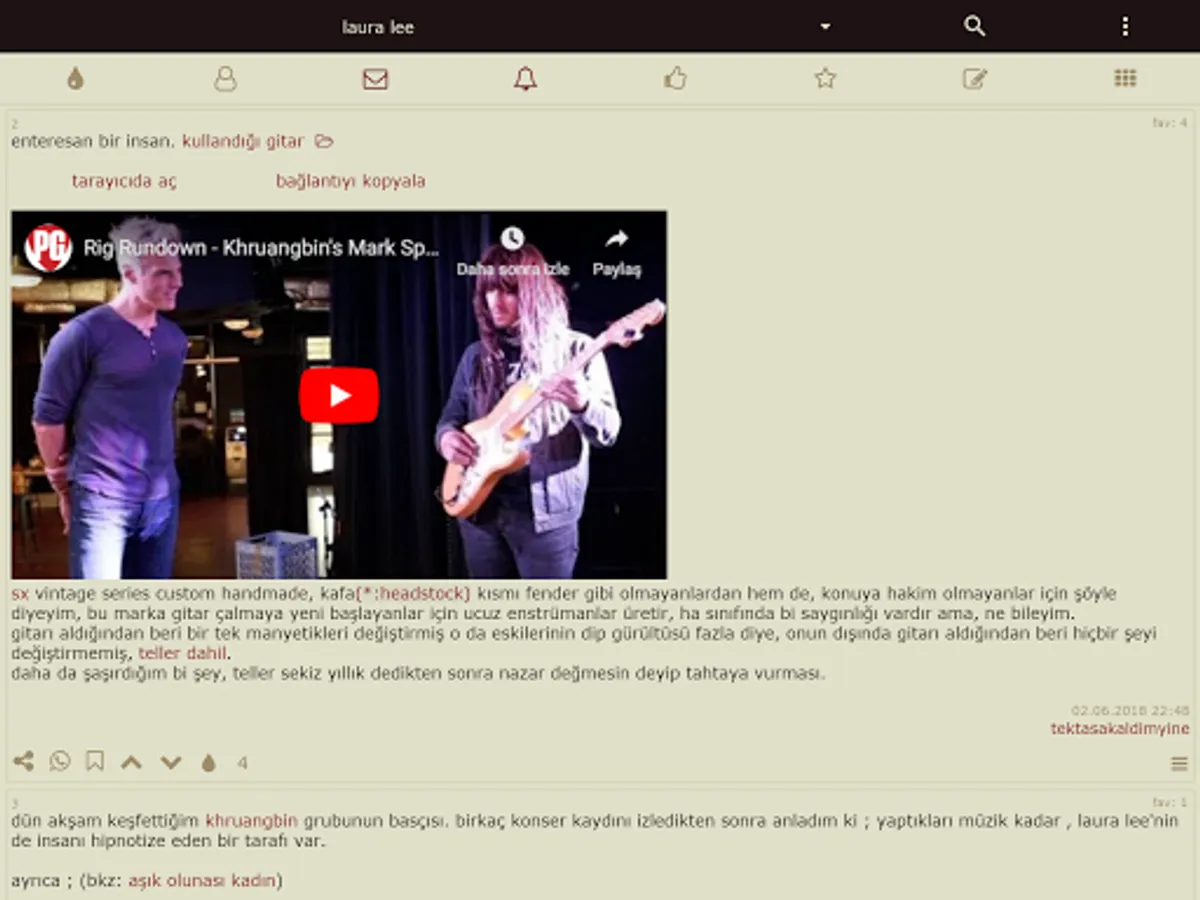Expand the laura lee title dropdown arrow
The height and width of the screenshot is (900, 1200).
825,27
